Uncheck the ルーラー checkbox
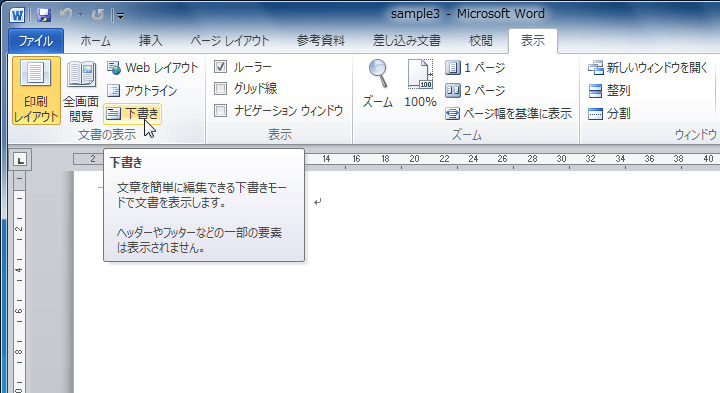720x393 pixels. [220, 67]
